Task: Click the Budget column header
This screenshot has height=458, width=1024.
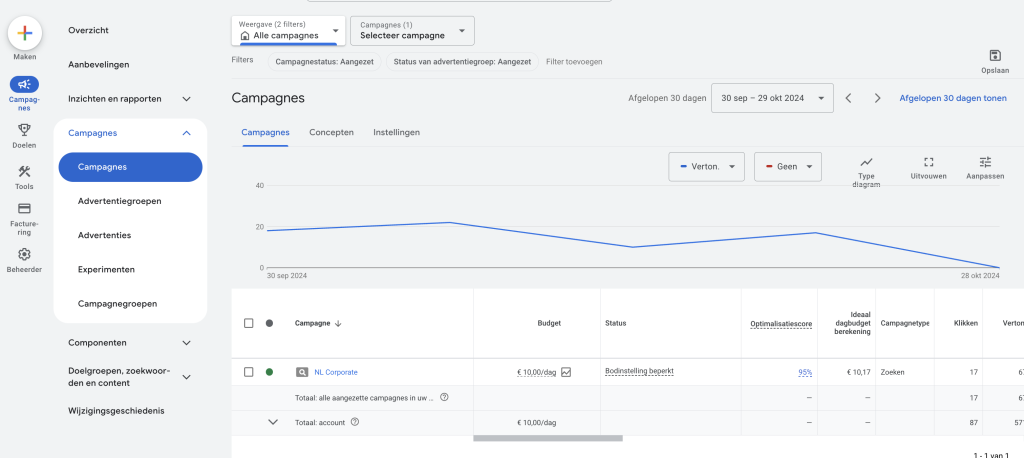Action: (x=549, y=323)
